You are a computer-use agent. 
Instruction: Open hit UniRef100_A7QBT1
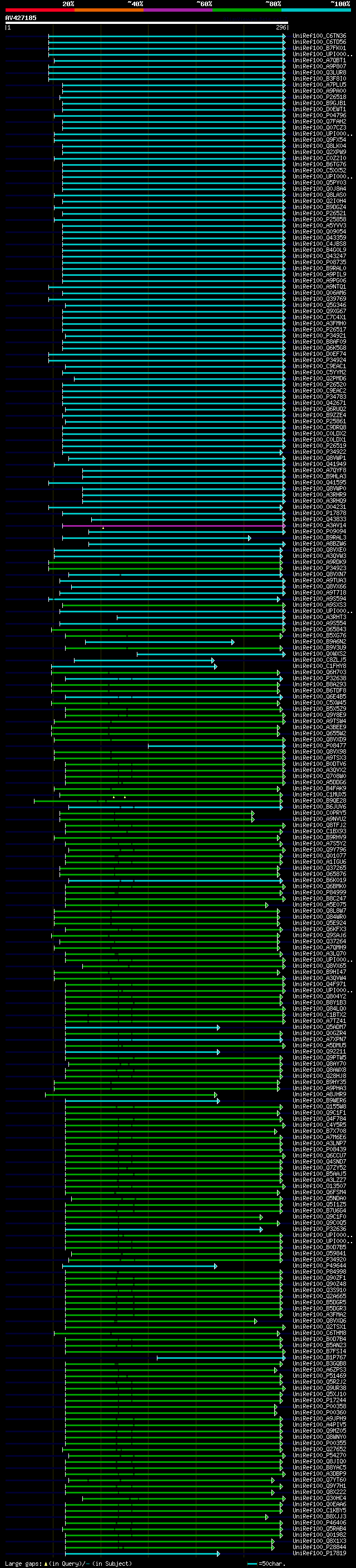click(x=319, y=60)
